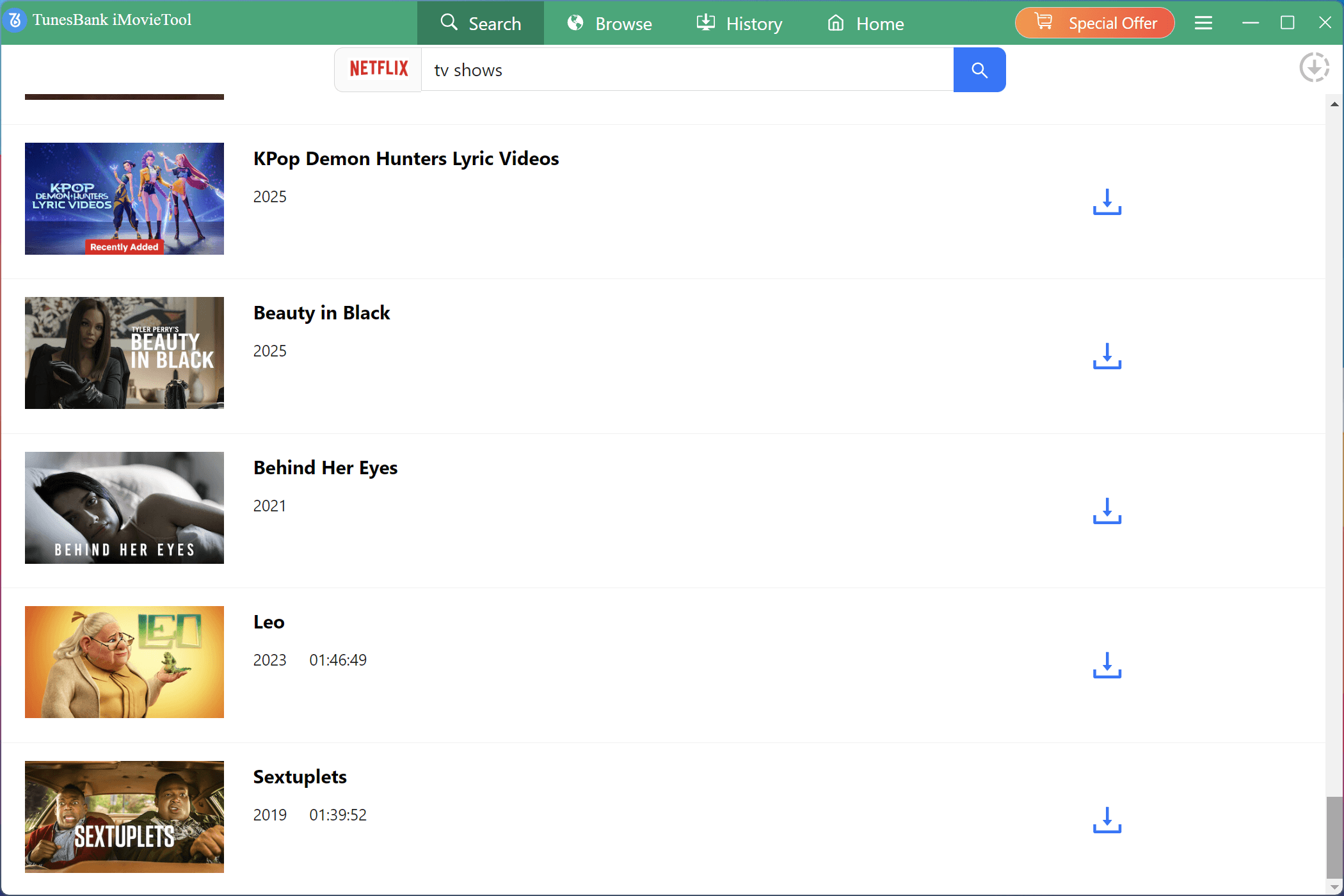Image resolution: width=1344 pixels, height=896 pixels.
Task: Download Beauty in Black
Action: coord(1107,358)
